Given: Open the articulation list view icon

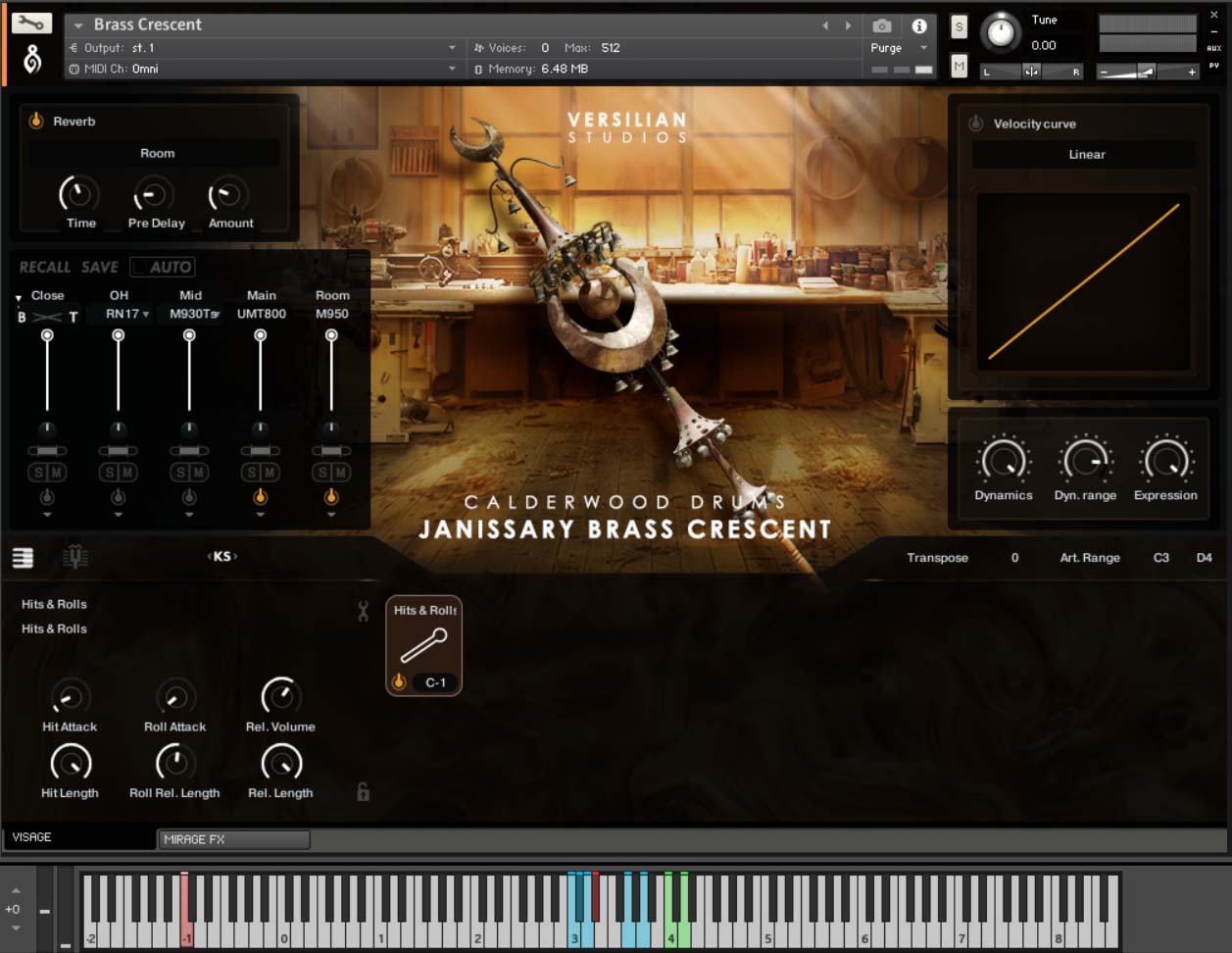Looking at the screenshot, I should click(23, 558).
